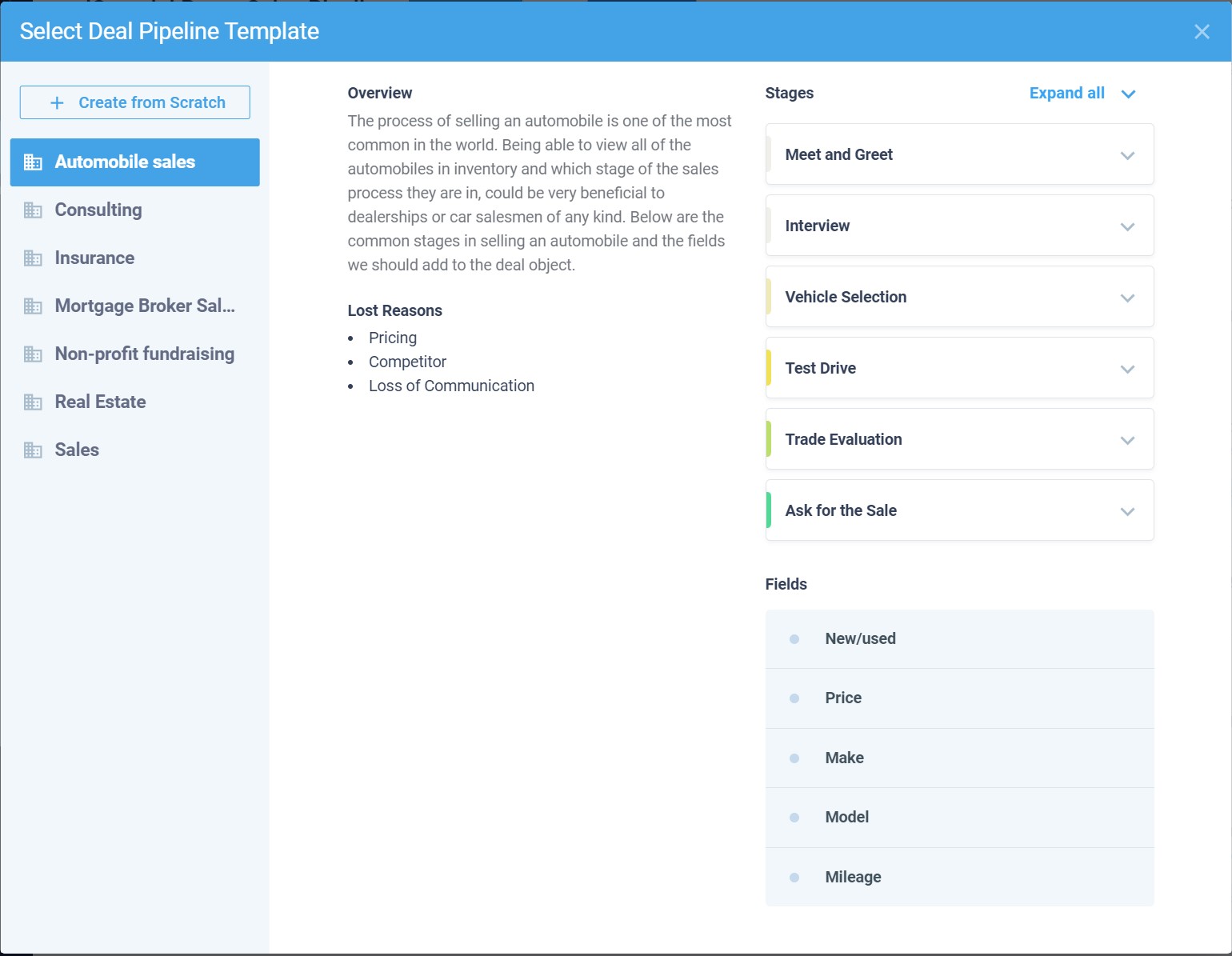The height and width of the screenshot is (956, 1232).
Task: Click the building icon beside Insurance
Action: tap(33, 258)
